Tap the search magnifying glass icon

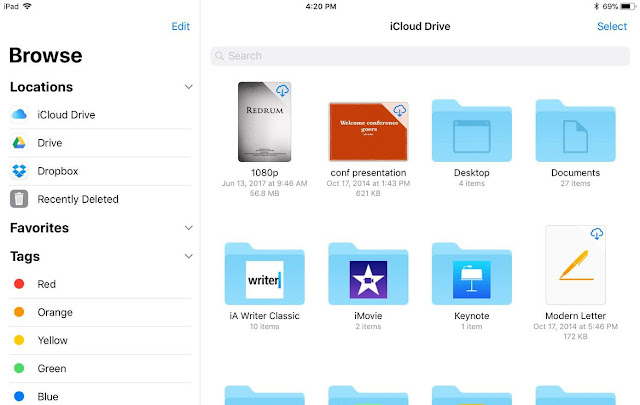[220, 56]
